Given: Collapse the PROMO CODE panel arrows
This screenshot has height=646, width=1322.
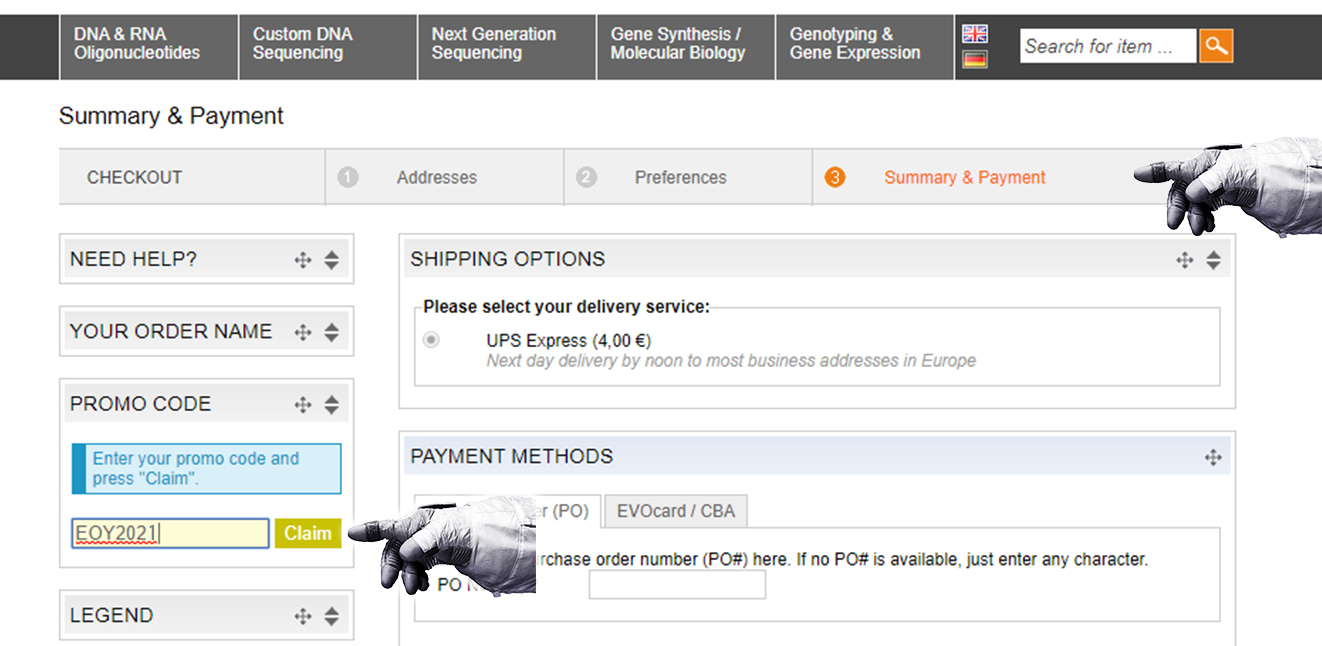Looking at the screenshot, I should coord(332,405).
